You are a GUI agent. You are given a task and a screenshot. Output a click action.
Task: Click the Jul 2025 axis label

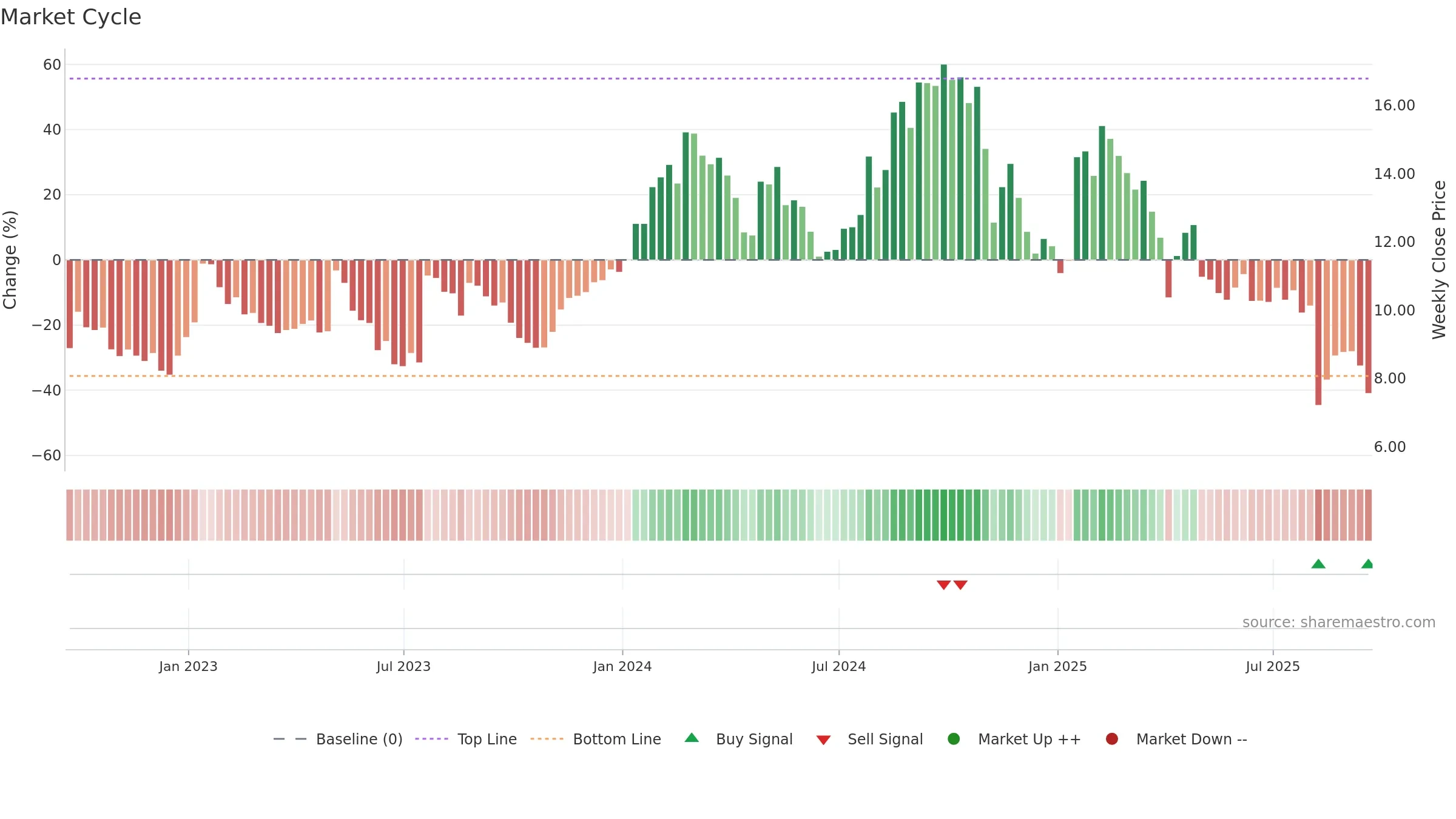[1273, 666]
